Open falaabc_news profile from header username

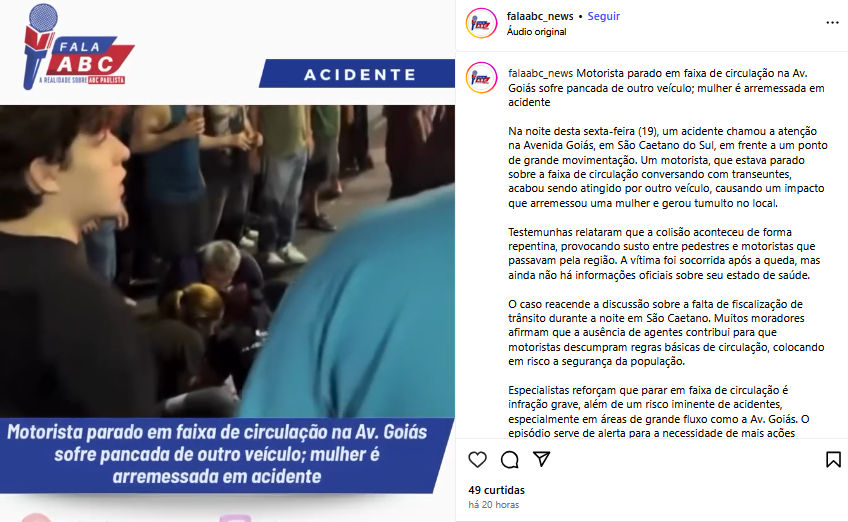tap(540, 16)
